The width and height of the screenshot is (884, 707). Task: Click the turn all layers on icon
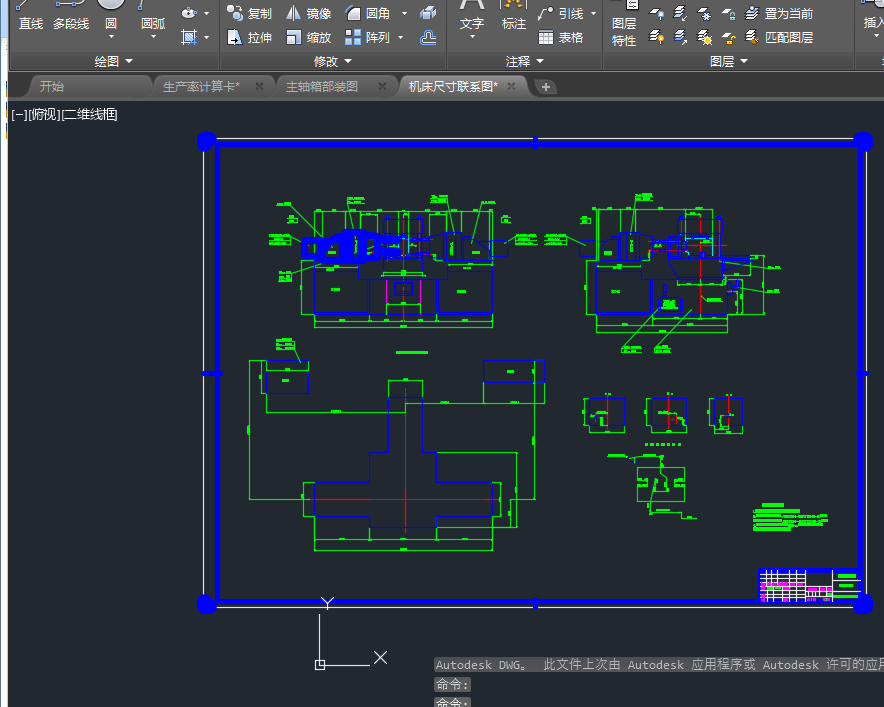click(x=656, y=37)
